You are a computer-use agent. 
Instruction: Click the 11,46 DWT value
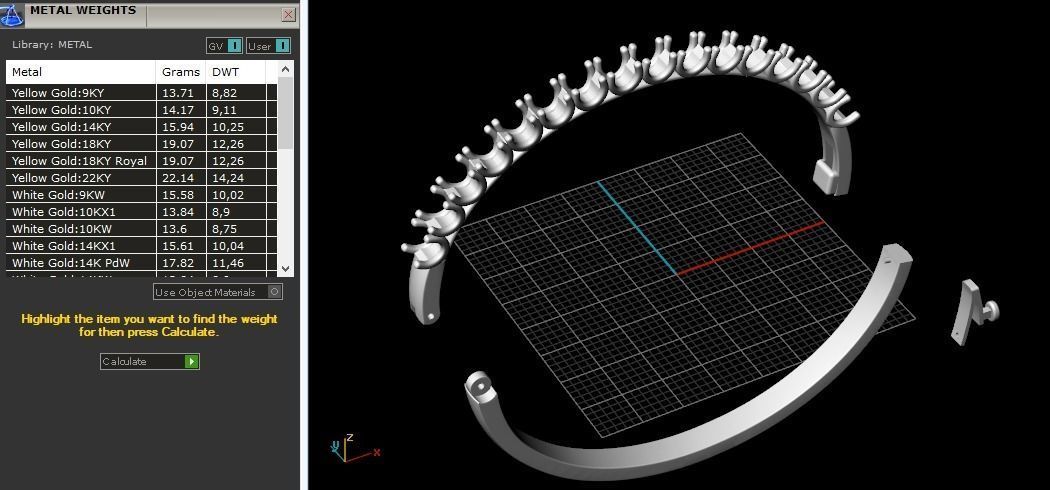pyautogui.click(x=228, y=263)
